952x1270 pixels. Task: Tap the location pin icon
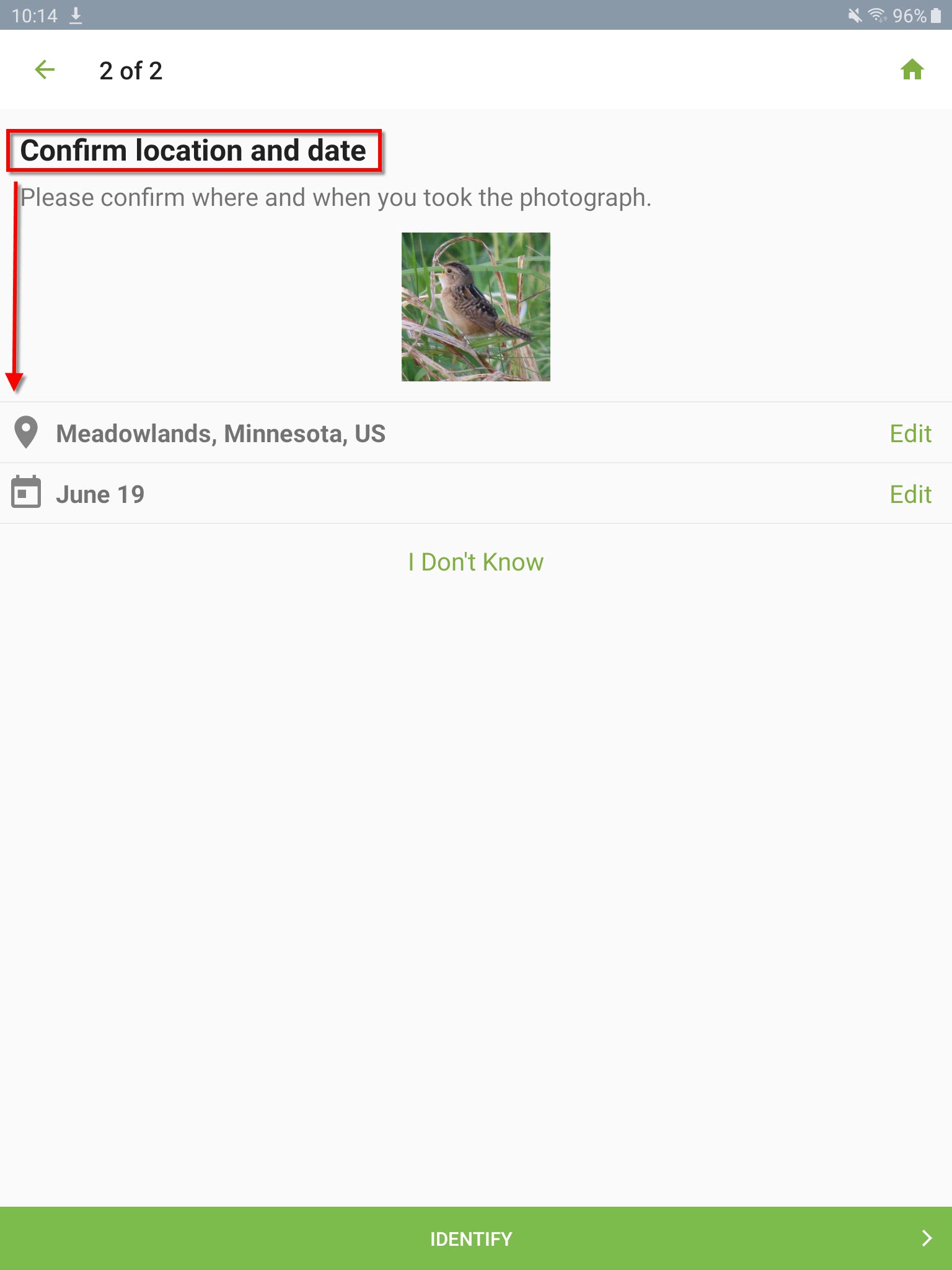click(26, 432)
